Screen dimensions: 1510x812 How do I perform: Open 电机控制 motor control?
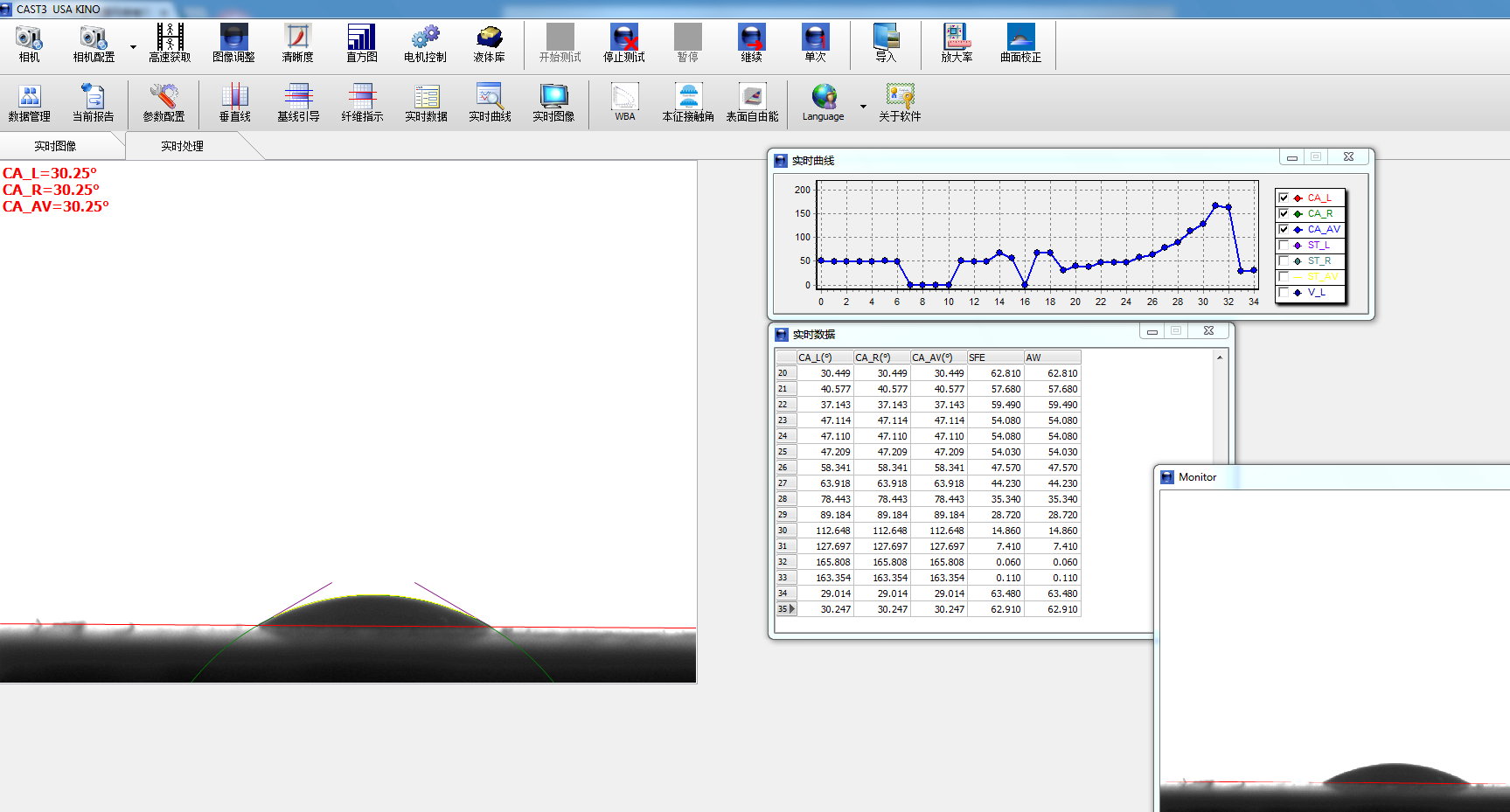coord(425,44)
